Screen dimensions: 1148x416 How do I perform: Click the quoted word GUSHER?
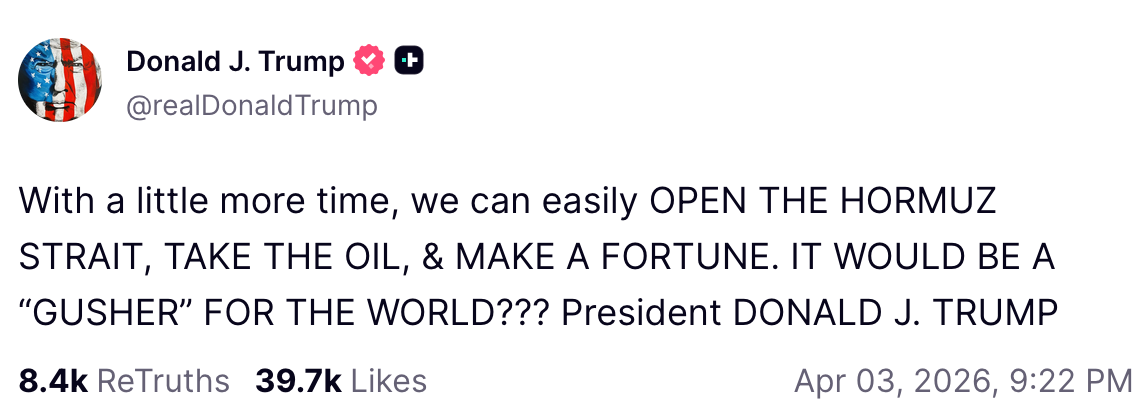pyautogui.click(x=113, y=314)
